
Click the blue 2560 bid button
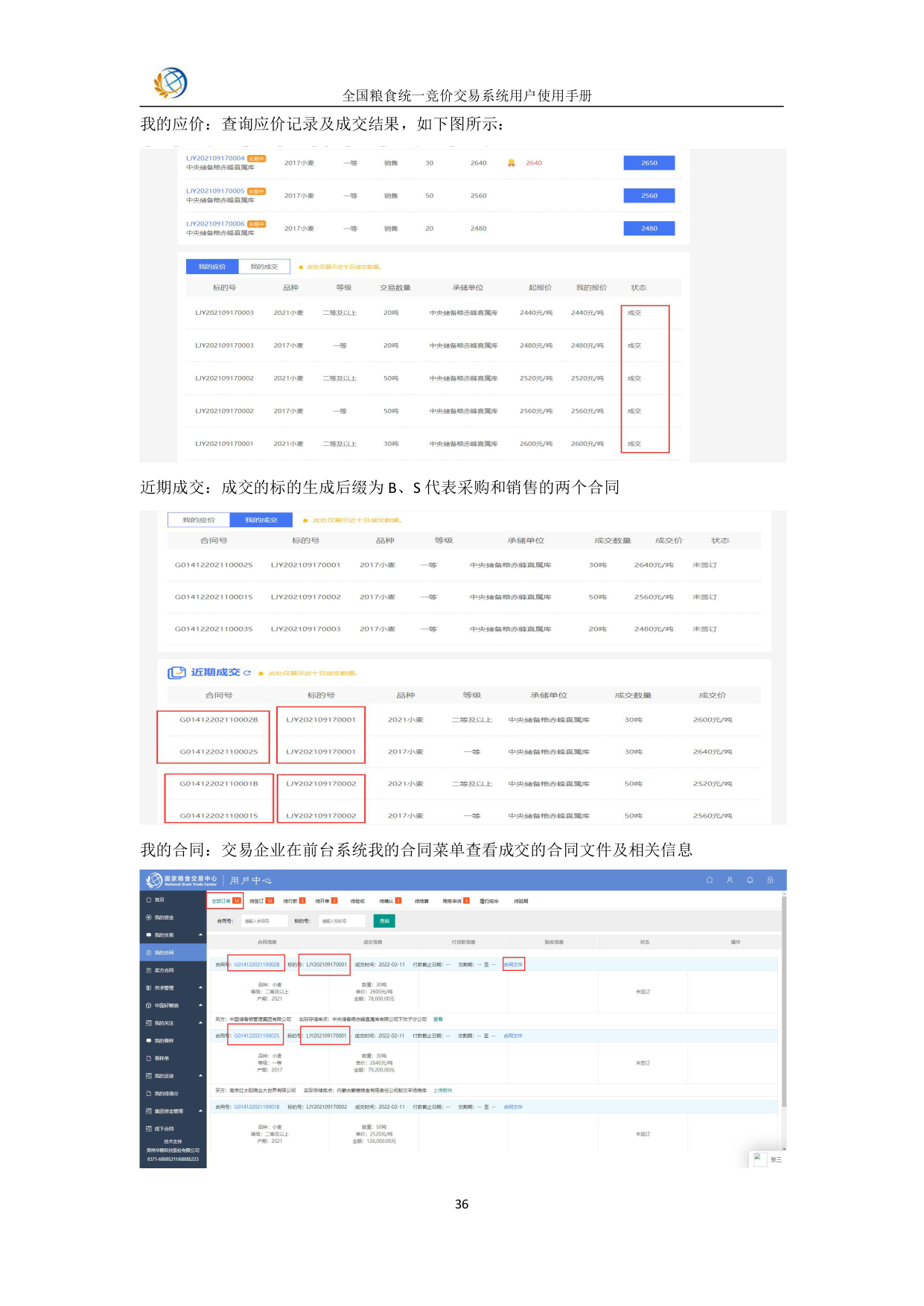(x=649, y=196)
